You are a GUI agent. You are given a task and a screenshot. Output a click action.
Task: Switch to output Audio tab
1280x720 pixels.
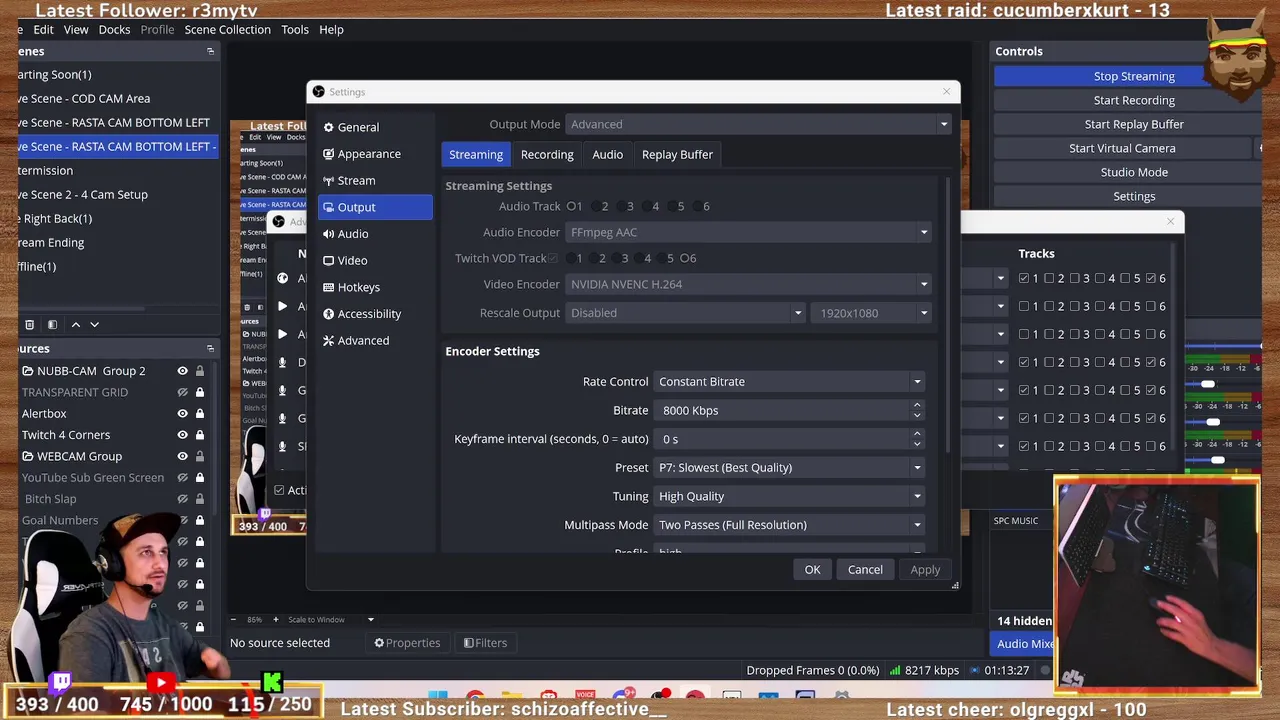(607, 155)
